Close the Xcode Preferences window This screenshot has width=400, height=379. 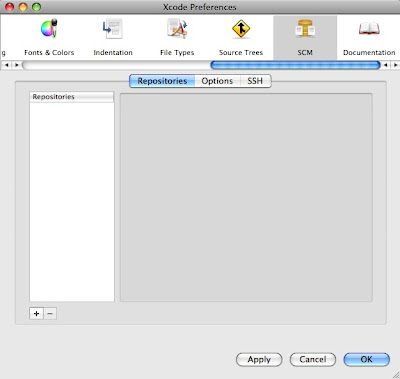(x=10, y=7)
